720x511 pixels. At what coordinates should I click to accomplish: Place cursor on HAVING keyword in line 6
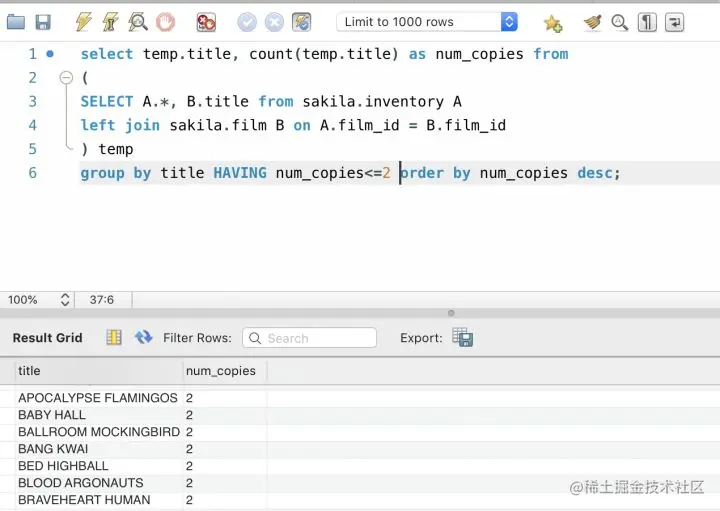240,173
